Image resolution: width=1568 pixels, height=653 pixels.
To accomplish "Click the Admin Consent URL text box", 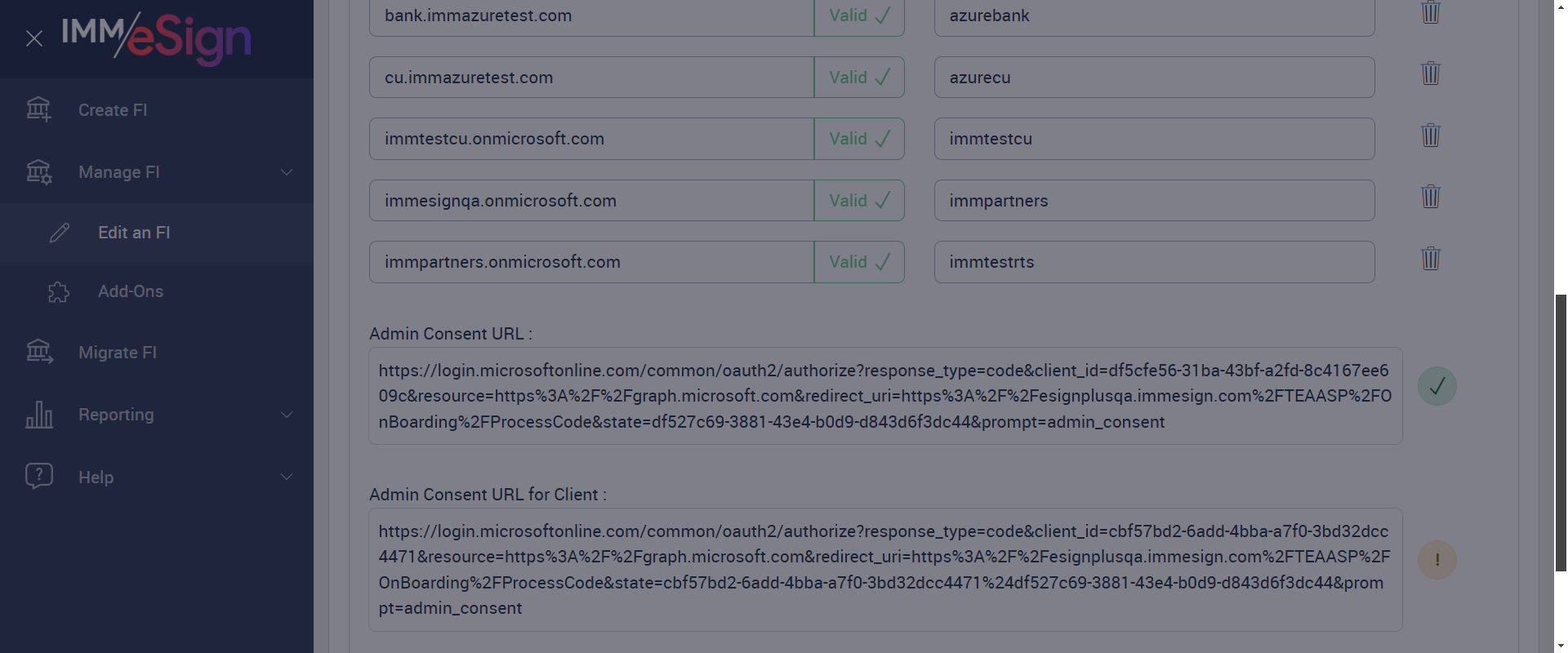I will pyautogui.click(x=884, y=396).
